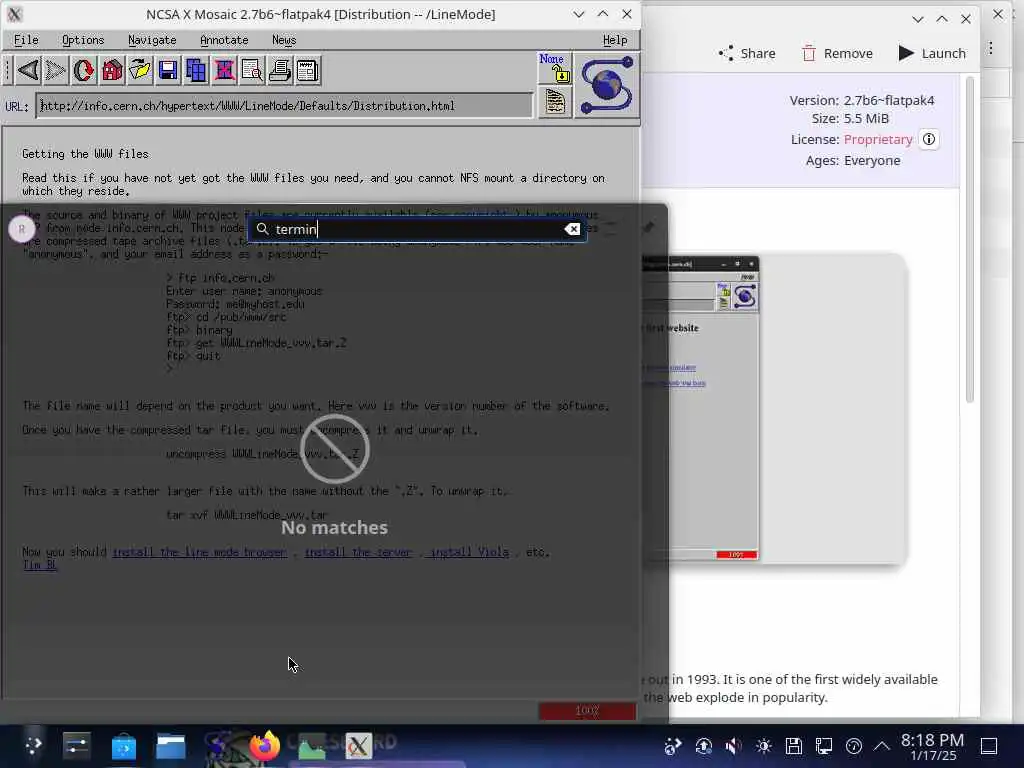
Task: Open the Help menu
Action: point(615,40)
